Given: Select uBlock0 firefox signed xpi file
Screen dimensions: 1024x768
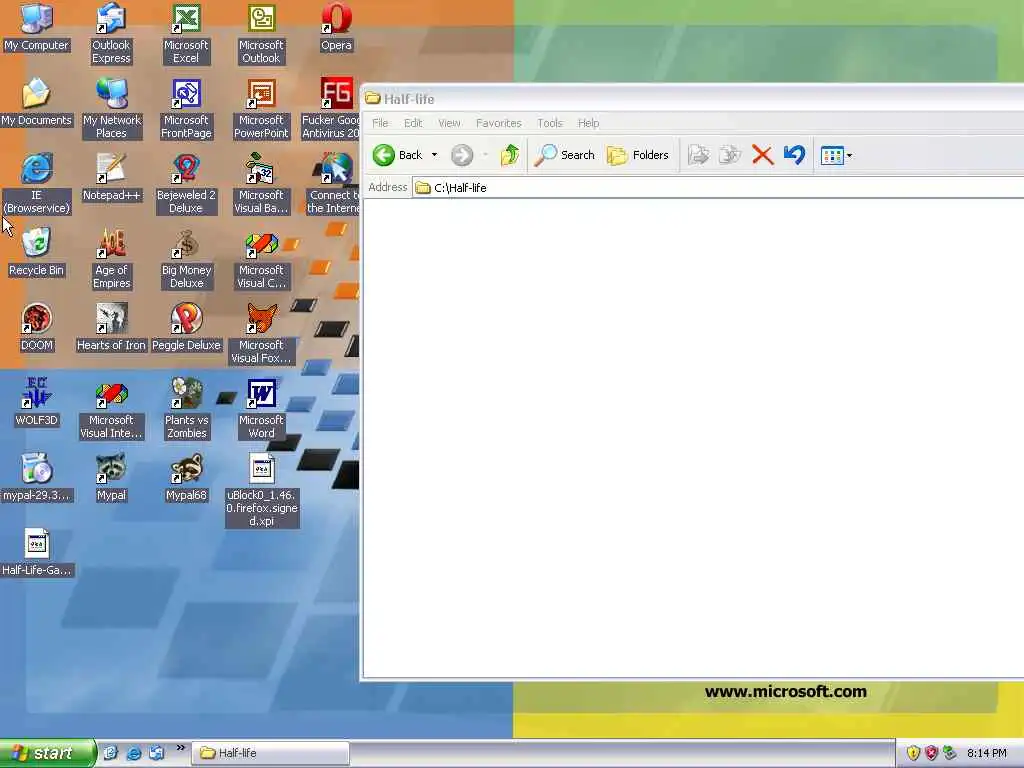Looking at the screenshot, I should point(261,491).
